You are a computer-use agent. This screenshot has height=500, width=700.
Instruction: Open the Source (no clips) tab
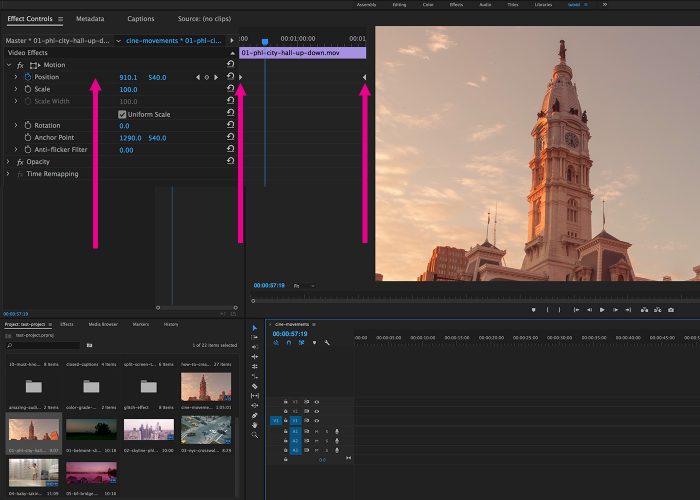pyautogui.click(x=204, y=19)
